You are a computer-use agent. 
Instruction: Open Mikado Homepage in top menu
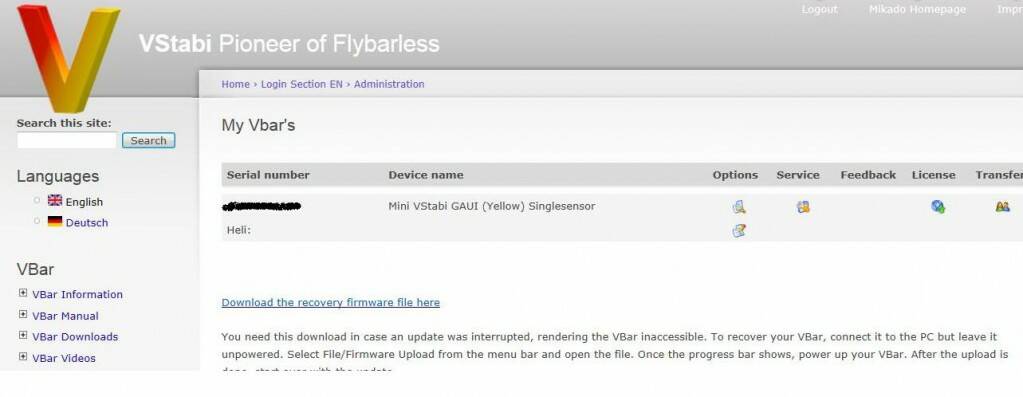(x=917, y=9)
